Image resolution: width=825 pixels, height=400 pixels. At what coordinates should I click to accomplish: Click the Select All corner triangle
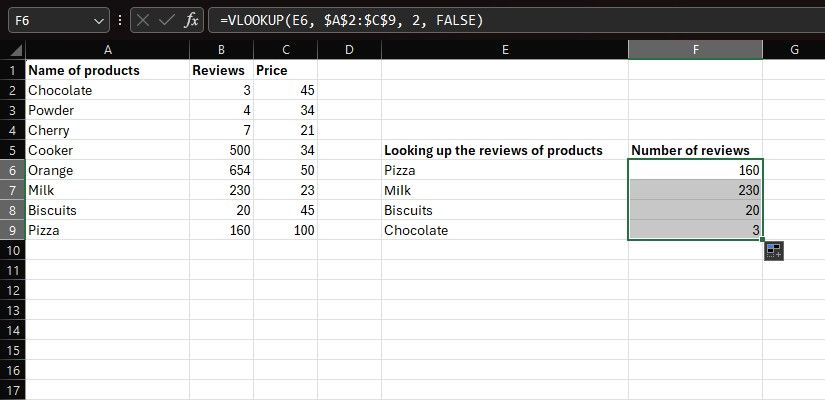tap(12, 50)
